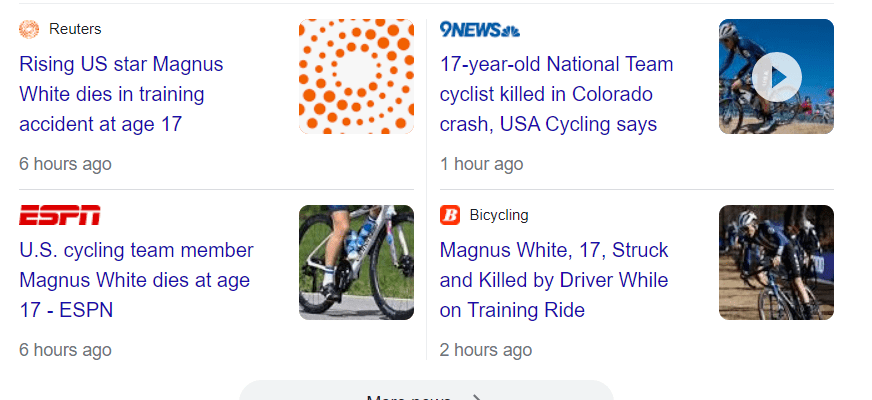Open Bicycling's 'Struck and Killed by Driver' story
Screen dimensions: 872x400
coord(554,280)
